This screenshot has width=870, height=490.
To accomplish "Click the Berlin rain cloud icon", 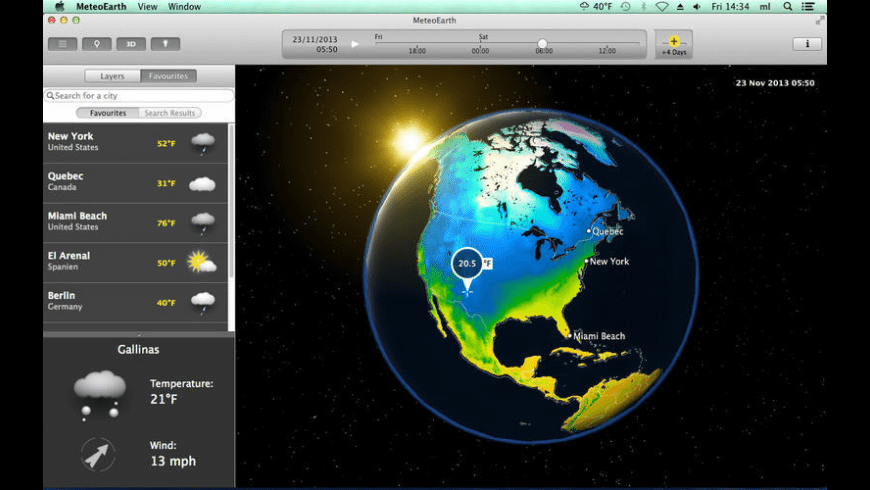I will pos(203,303).
